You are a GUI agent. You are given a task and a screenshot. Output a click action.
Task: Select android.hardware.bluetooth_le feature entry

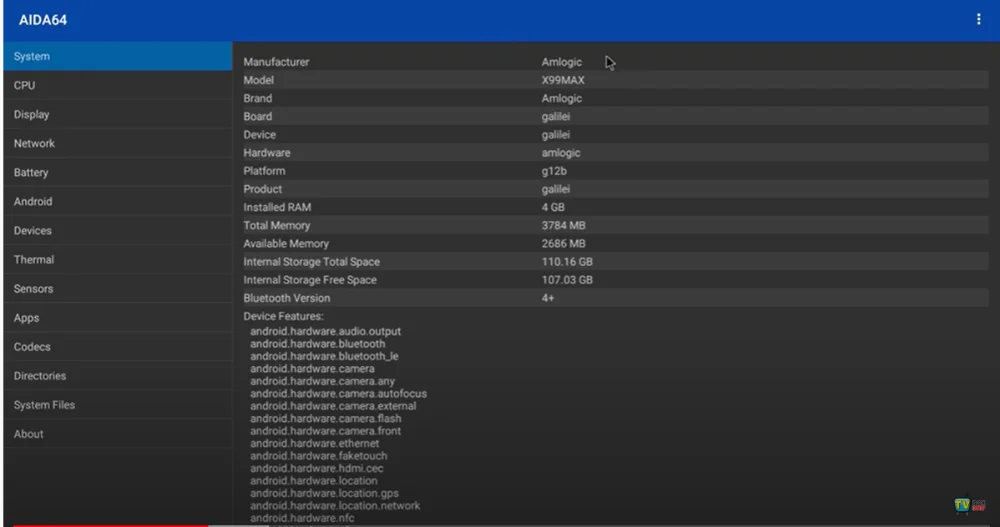click(x=324, y=356)
